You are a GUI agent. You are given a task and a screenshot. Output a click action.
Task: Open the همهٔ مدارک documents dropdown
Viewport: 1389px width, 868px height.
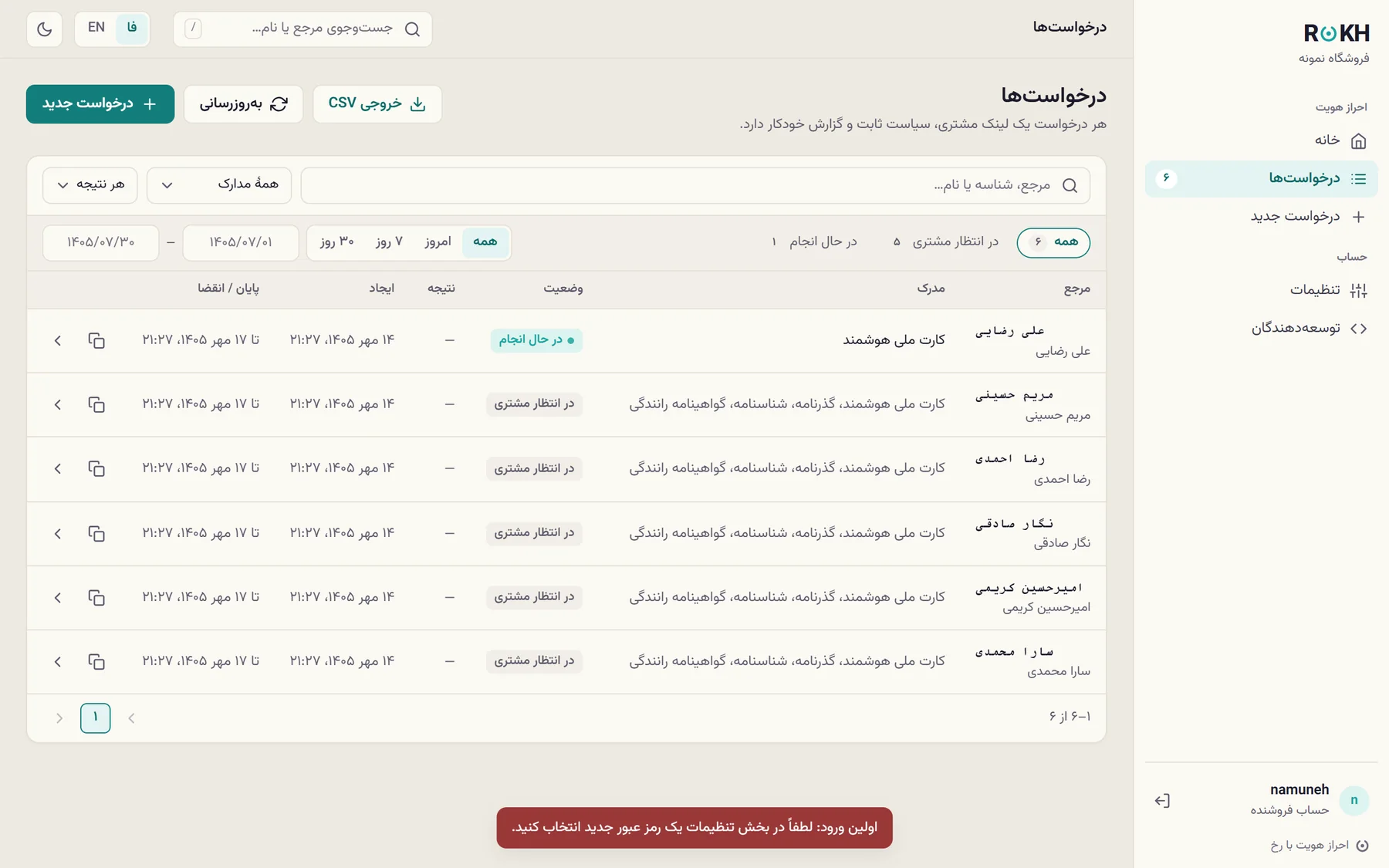219,184
